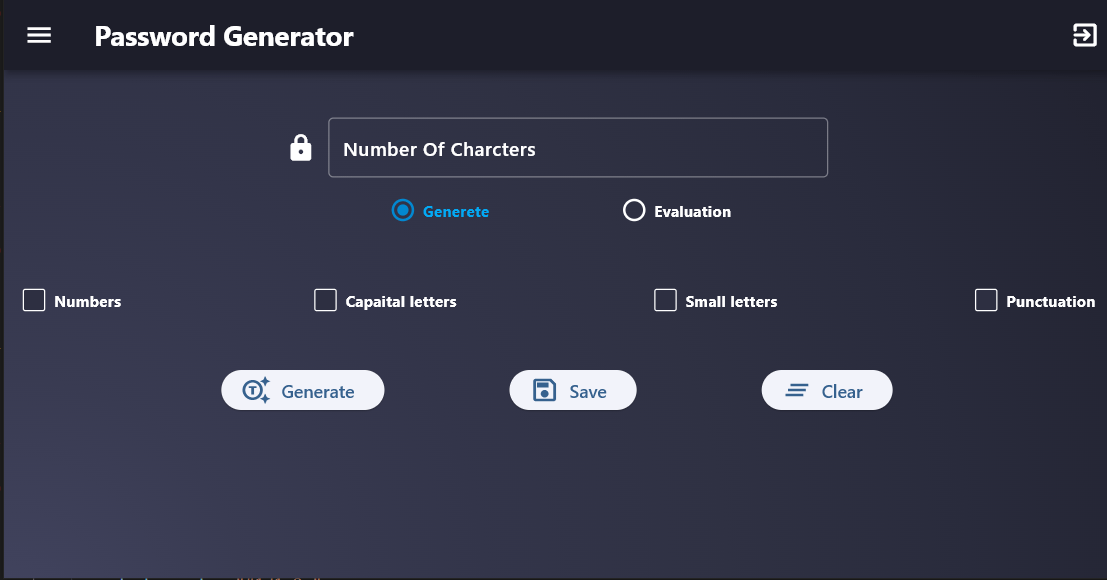Select the Generete radio button
The height and width of the screenshot is (580, 1107).
[x=403, y=211]
